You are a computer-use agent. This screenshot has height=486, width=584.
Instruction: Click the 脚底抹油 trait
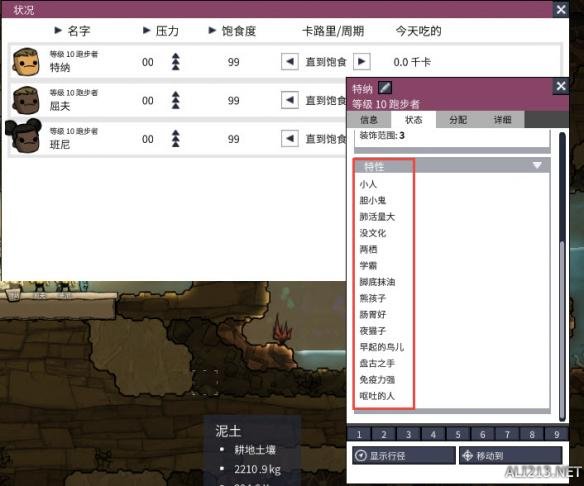[377, 282]
